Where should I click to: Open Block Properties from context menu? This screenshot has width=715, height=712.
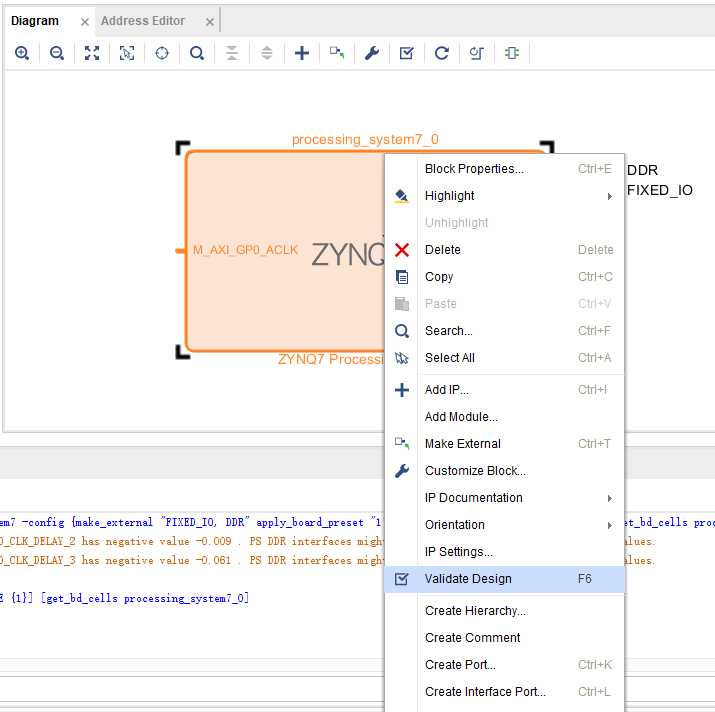(504, 169)
